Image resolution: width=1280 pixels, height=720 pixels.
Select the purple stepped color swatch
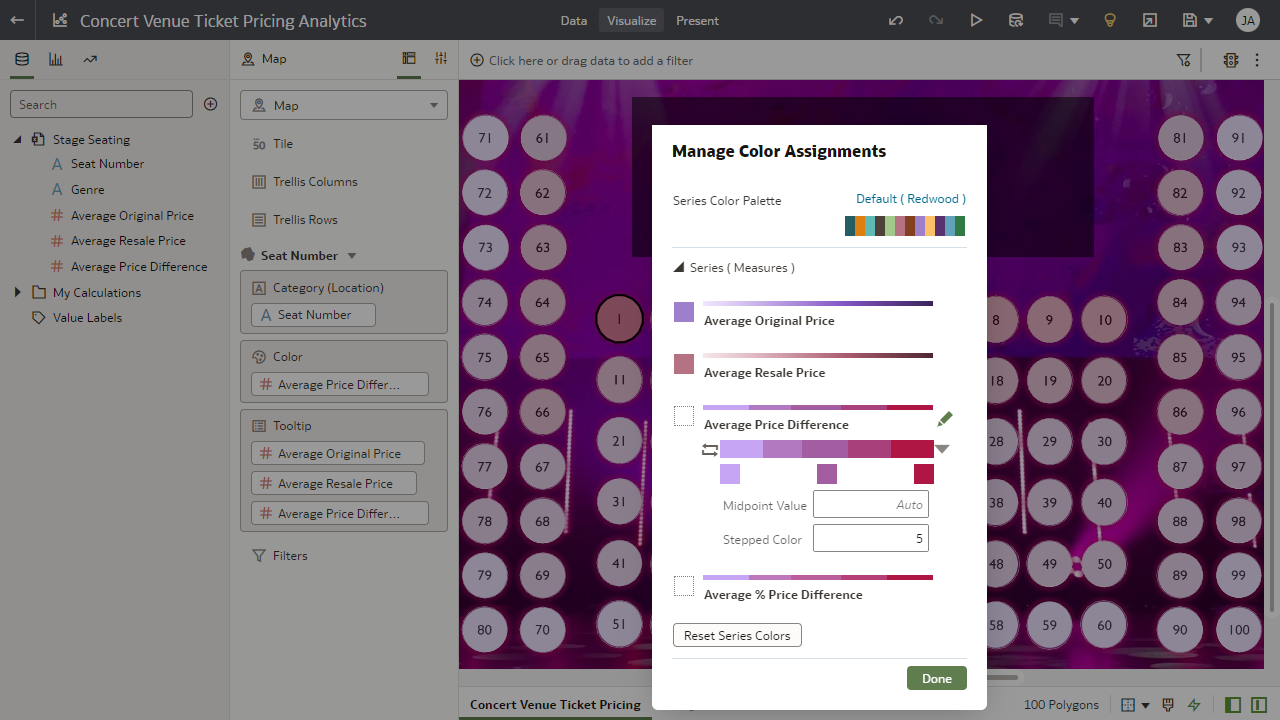point(826,474)
